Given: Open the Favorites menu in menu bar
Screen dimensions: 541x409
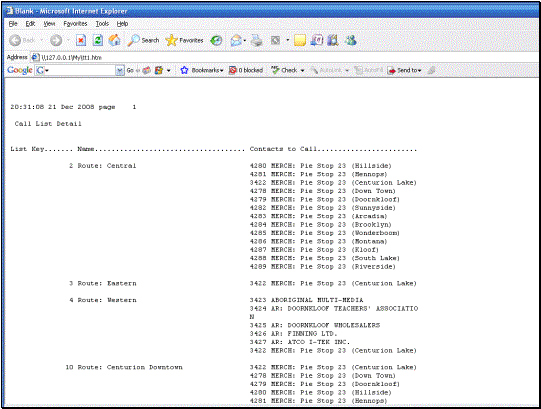Looking at the screenshot, I should pos(75,23).
